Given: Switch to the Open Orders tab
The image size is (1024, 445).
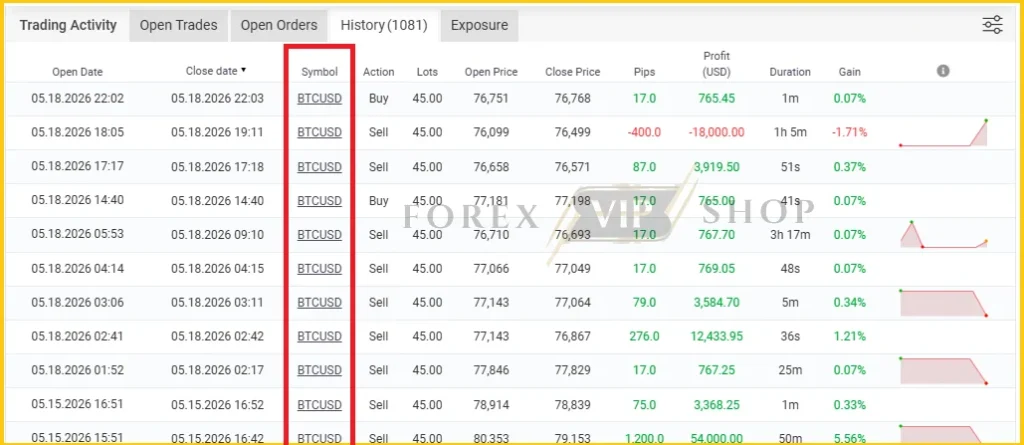Looking at the screenshot, I should click(279, 25).
